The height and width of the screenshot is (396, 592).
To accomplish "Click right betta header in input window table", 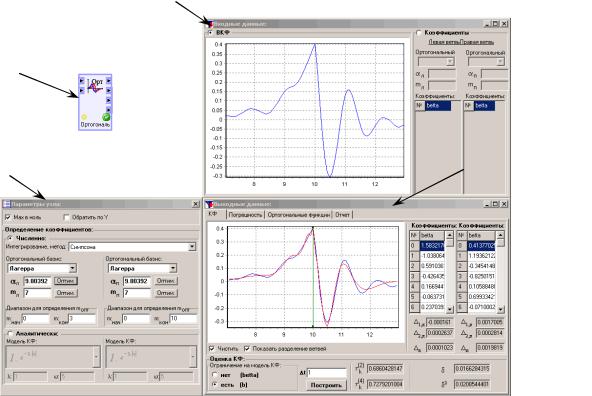I will (x=485, y=106).
